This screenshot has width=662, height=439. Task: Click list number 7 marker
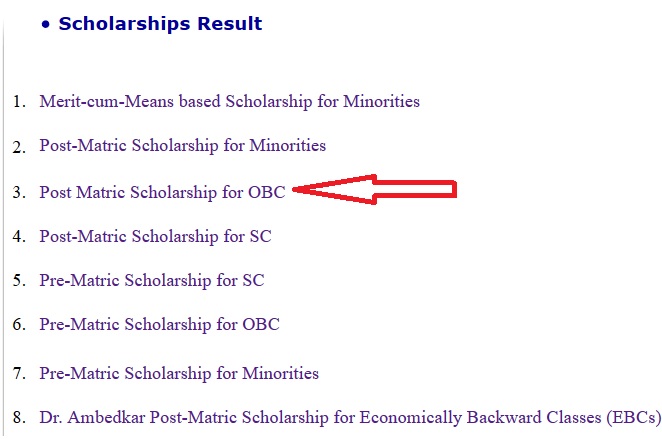(18, 374)
